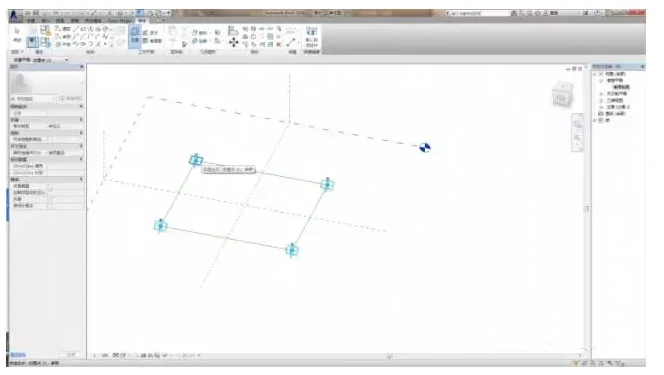Click the vertical scrollbar of drawing area
Image resolution: width=664 pixels, height=375 pixels.
(x=587, y=209)
